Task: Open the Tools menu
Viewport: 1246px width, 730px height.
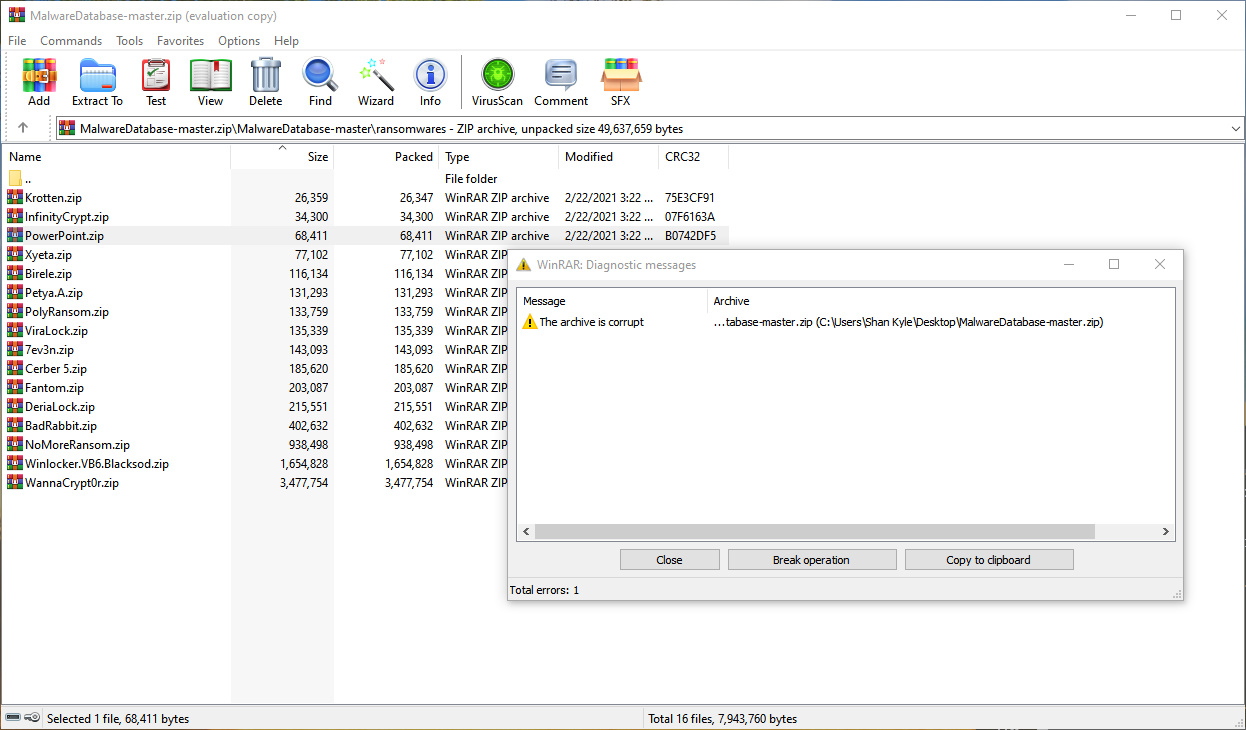Action: 129,41
